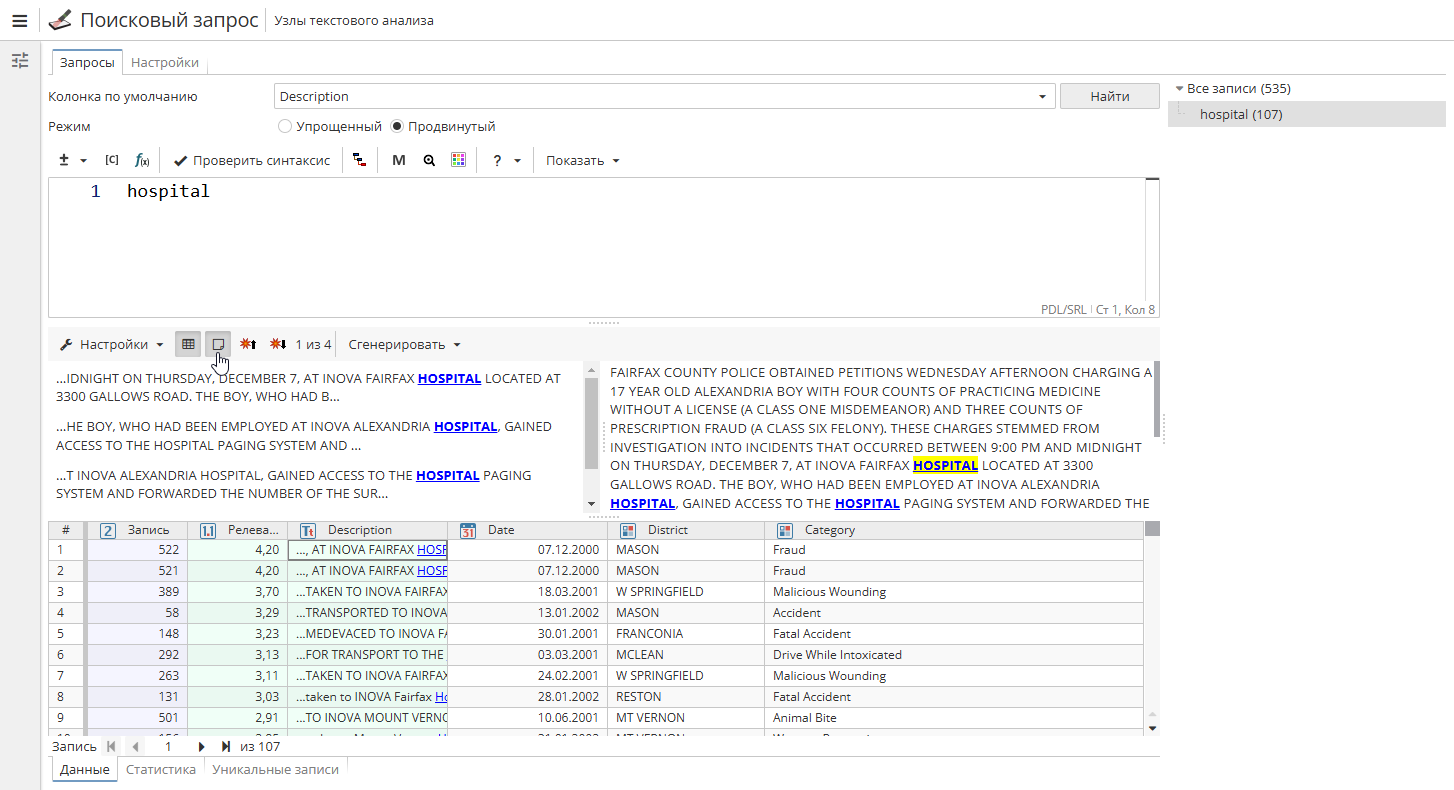Screen dimensions: 1454x790
Task: Click the Запись column header
Action: [137, 530]
